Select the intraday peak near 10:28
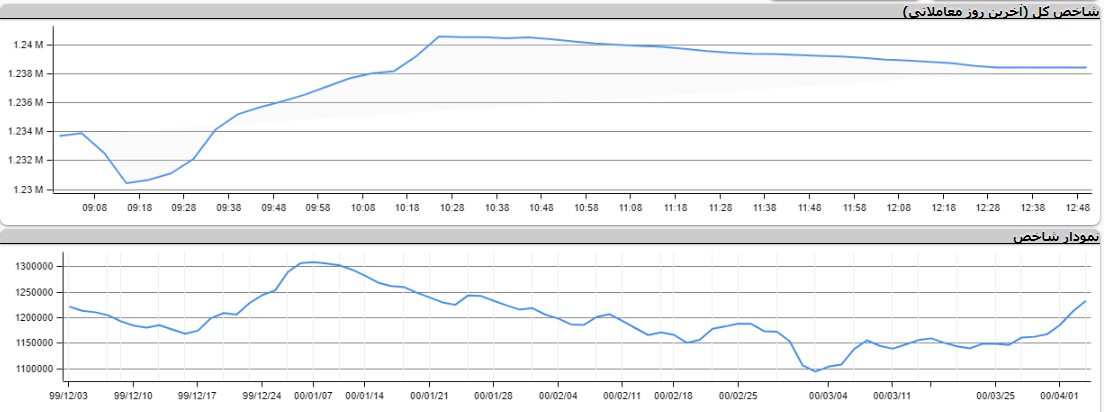This screenshot has height=412, width=1104. coord(439,36)
